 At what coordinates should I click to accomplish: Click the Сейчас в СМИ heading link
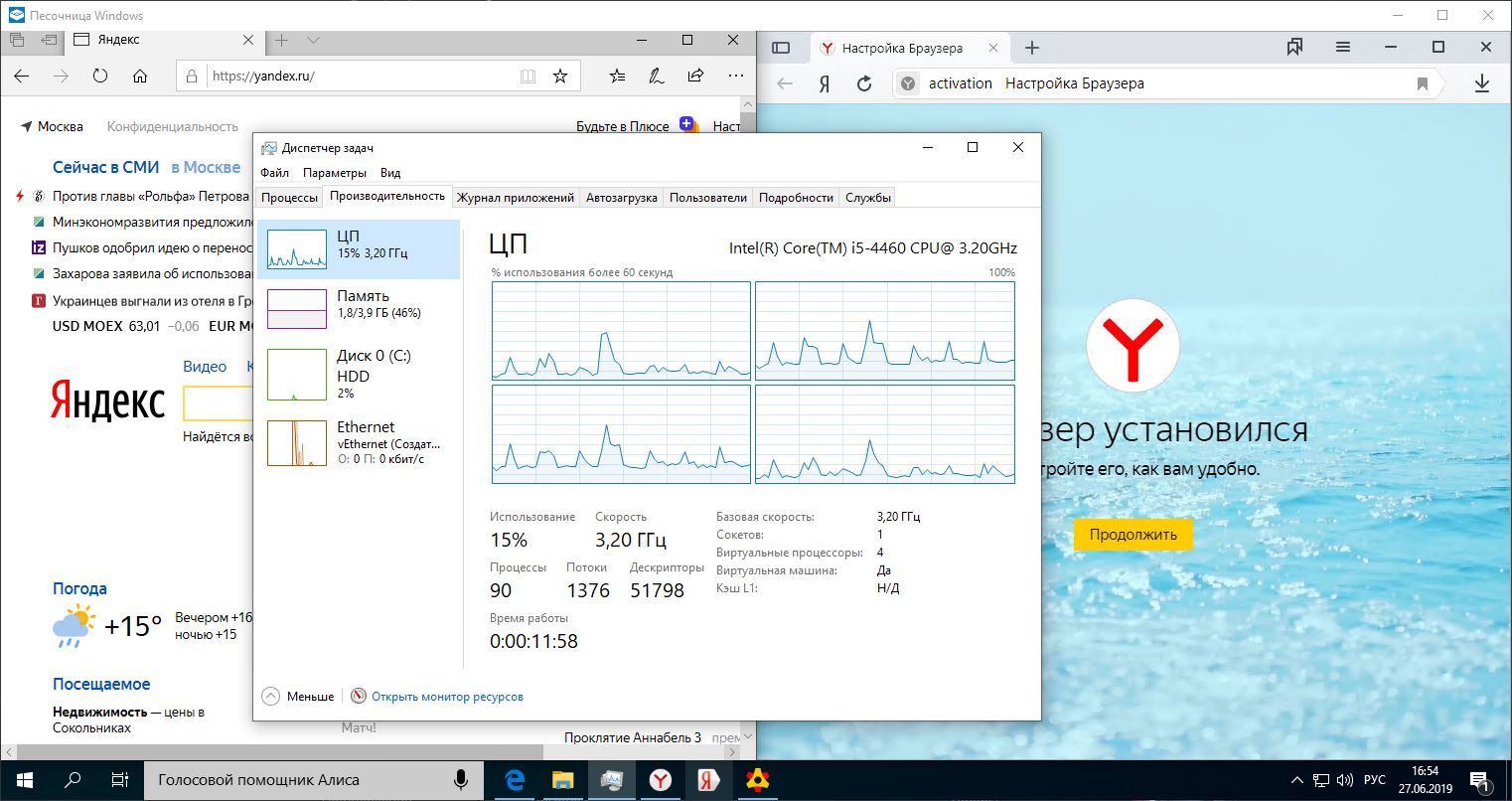tap(105, 167)
